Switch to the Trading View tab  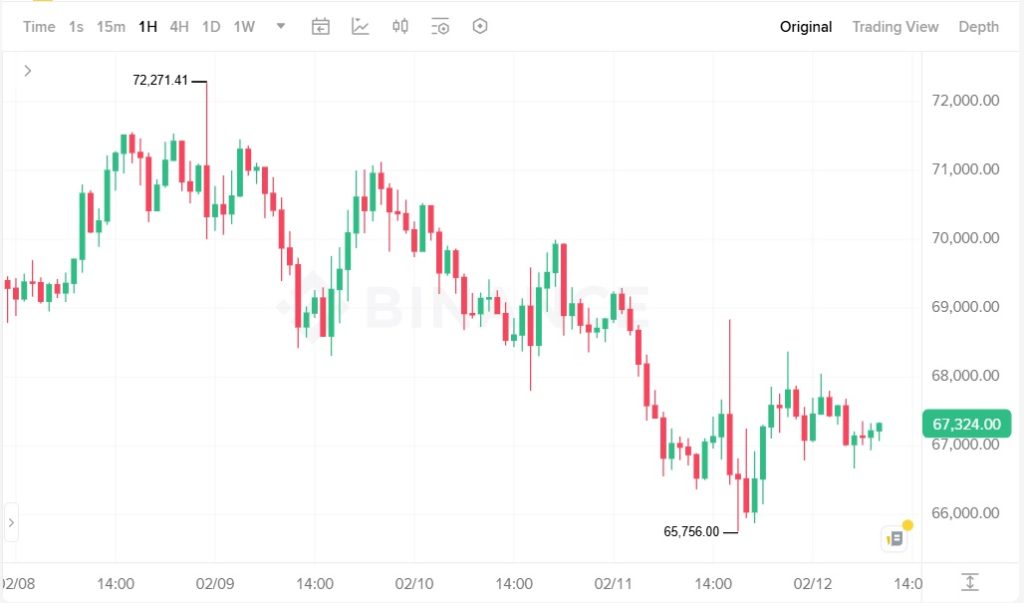[895, 27]
